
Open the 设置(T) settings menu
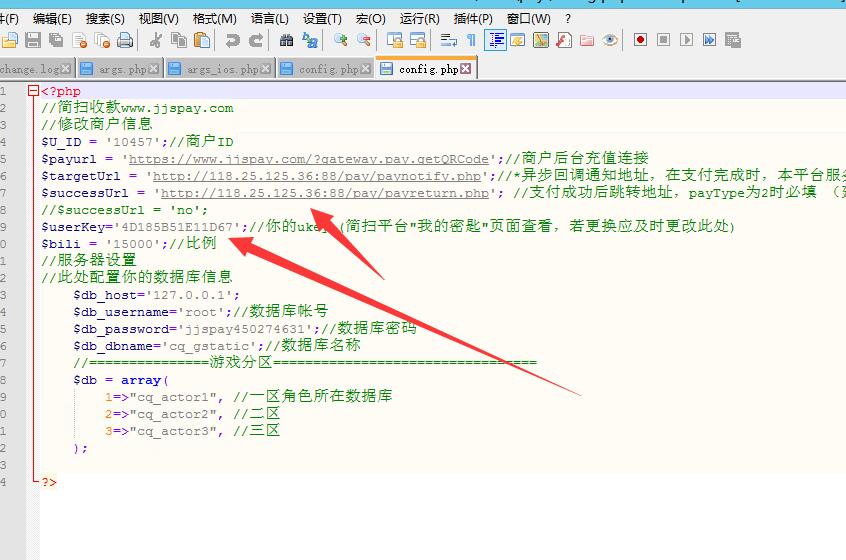(321, 18)
